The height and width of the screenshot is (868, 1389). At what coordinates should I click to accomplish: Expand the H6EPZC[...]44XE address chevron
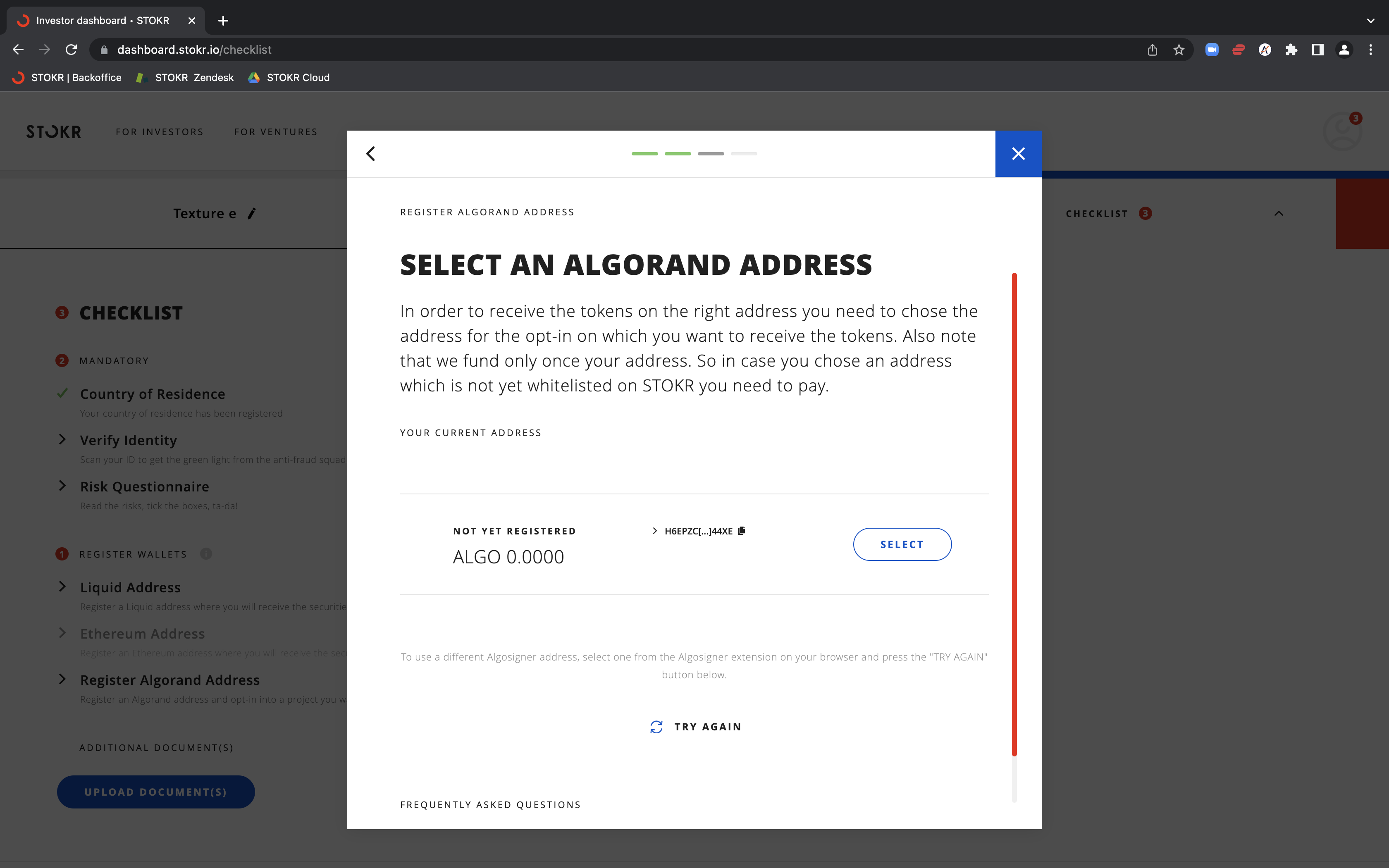pyautogui.click(x=654, y=531)
